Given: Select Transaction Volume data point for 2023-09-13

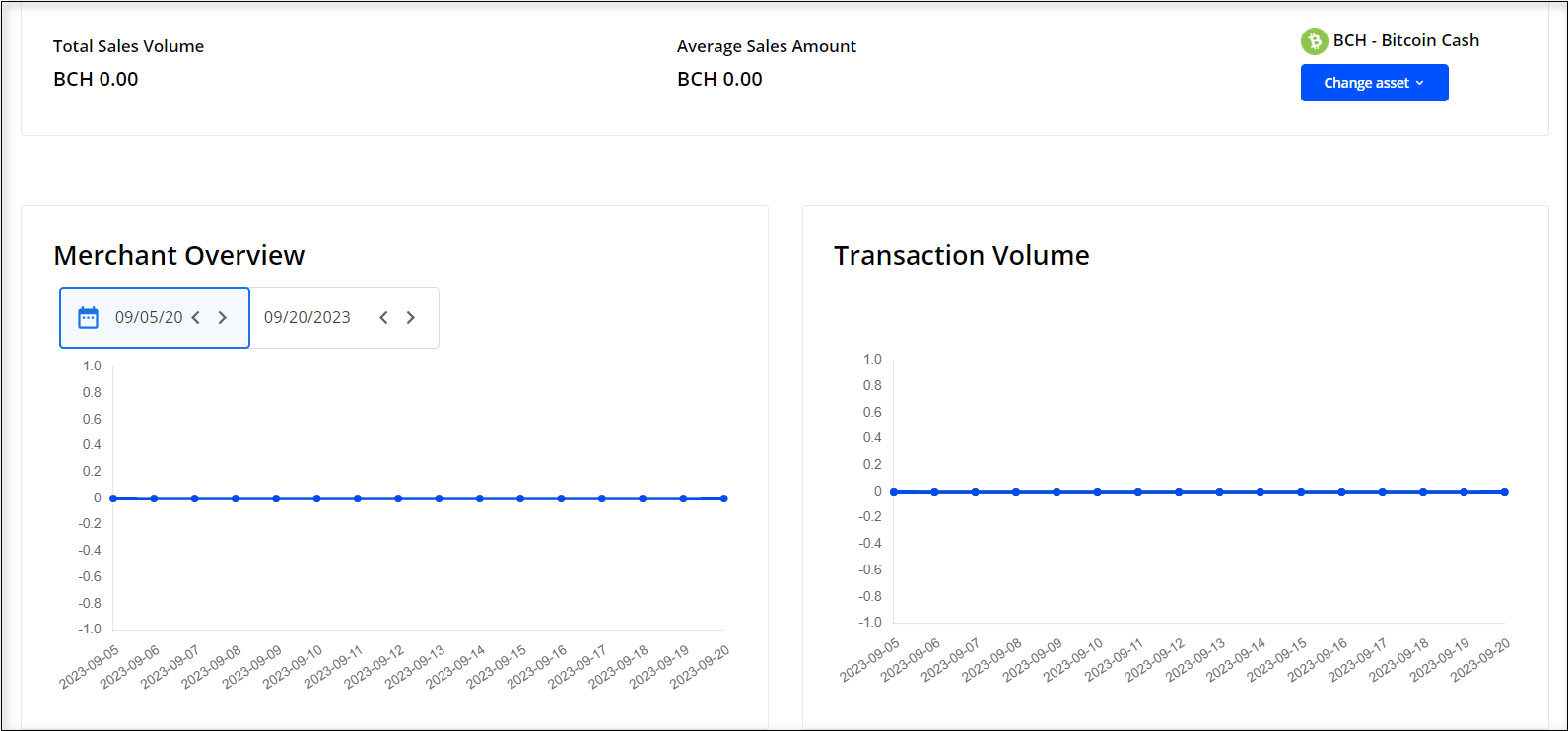Looking at the screenshot, I should pos(1219,492).
